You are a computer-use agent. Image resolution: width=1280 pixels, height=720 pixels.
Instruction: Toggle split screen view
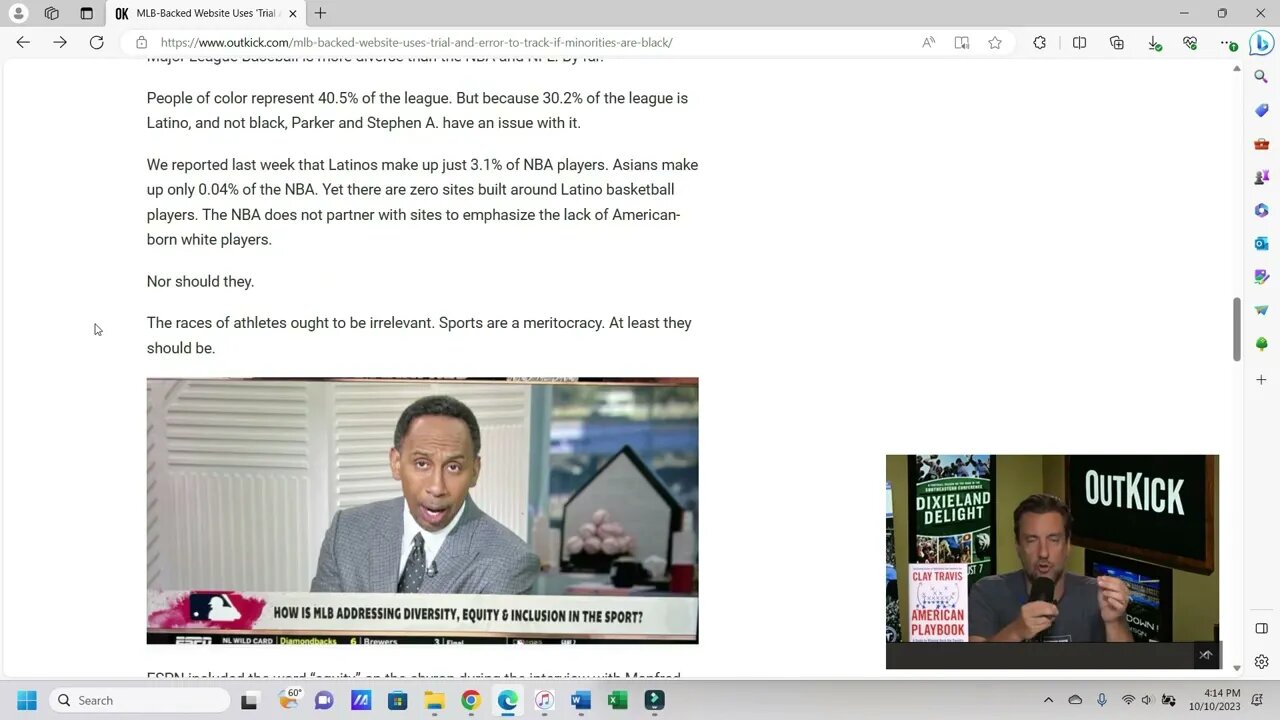tap(1079, 42)
